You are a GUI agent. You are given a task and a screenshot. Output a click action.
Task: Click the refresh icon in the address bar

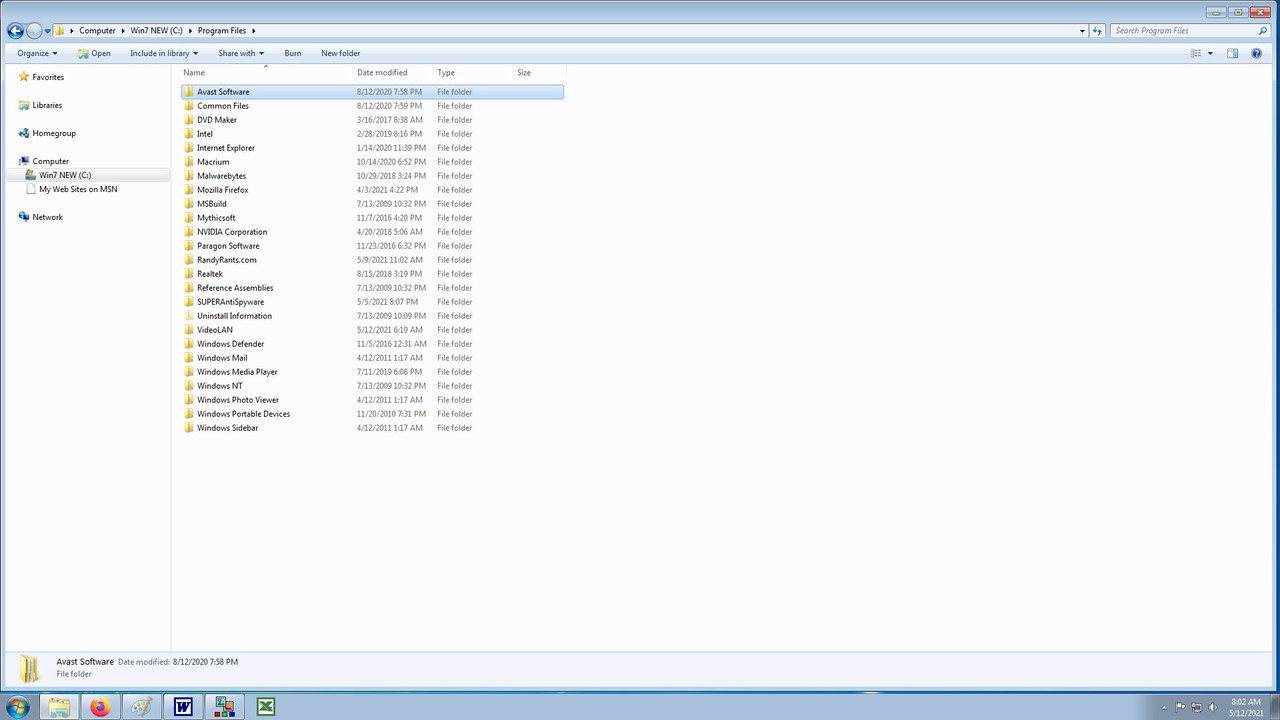click(1097, 31)
